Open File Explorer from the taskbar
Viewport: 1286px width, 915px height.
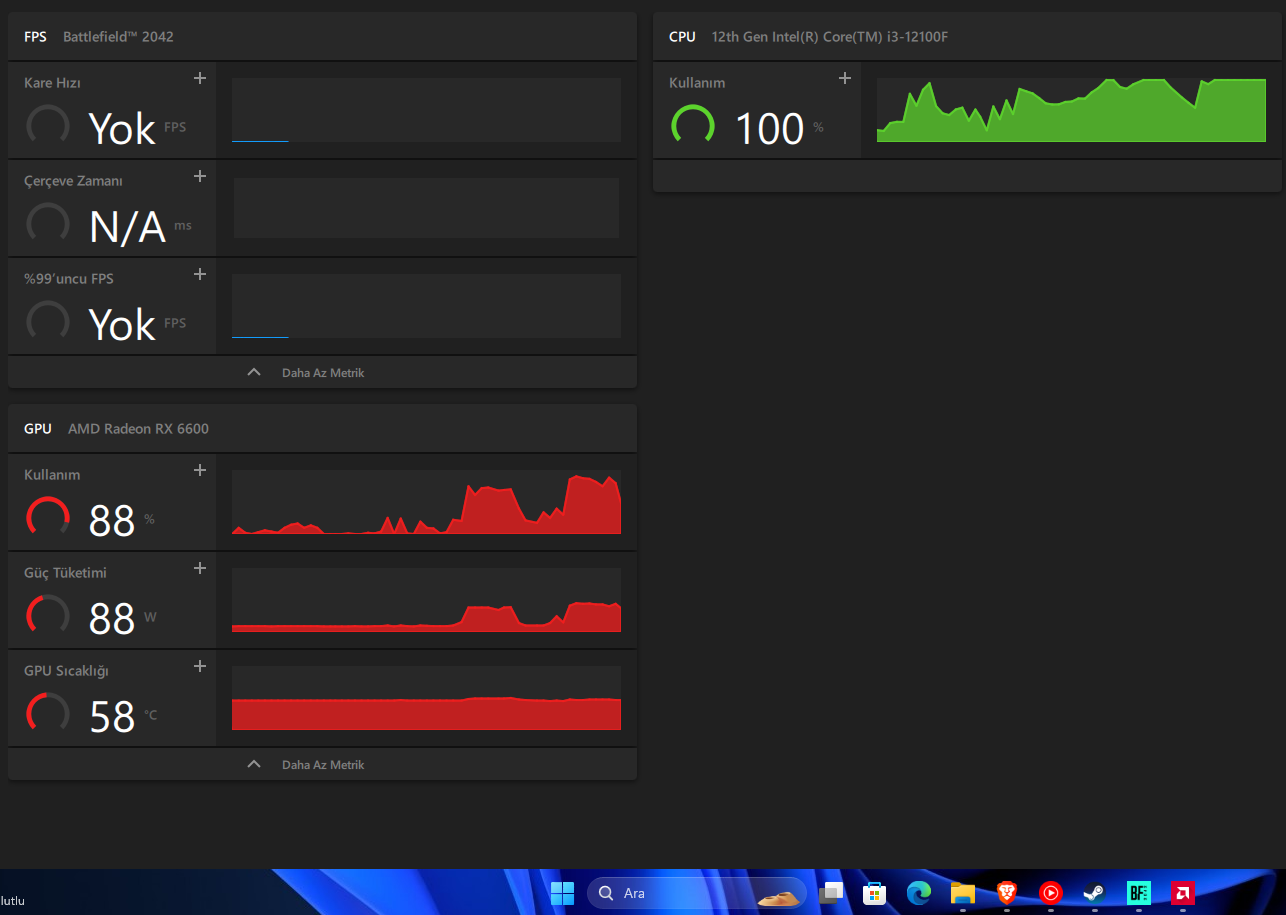point(963,893)
